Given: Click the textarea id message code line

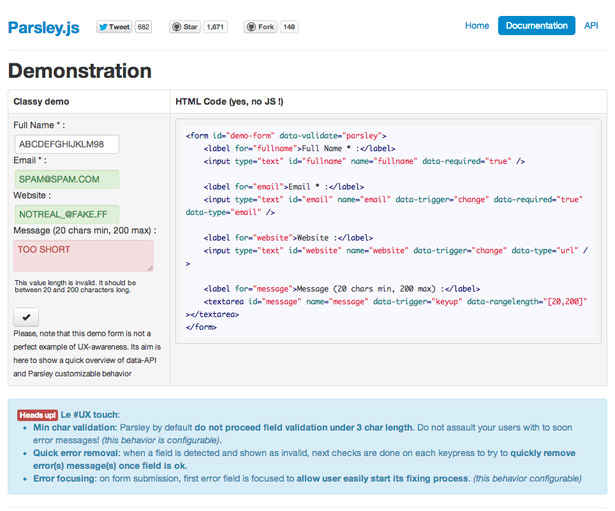Looking at the screenshot, I should coord(395,301).
